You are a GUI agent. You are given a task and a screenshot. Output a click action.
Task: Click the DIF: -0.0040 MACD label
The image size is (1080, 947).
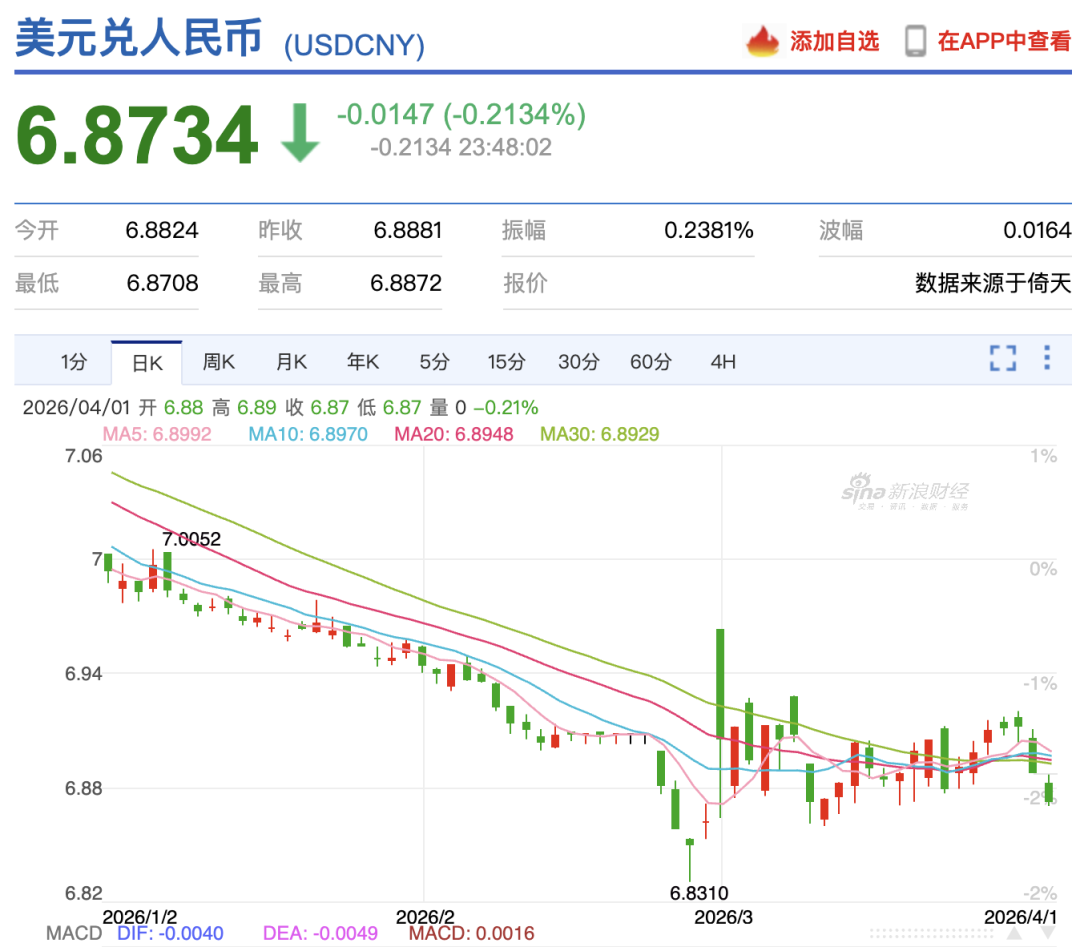point(170,933)
